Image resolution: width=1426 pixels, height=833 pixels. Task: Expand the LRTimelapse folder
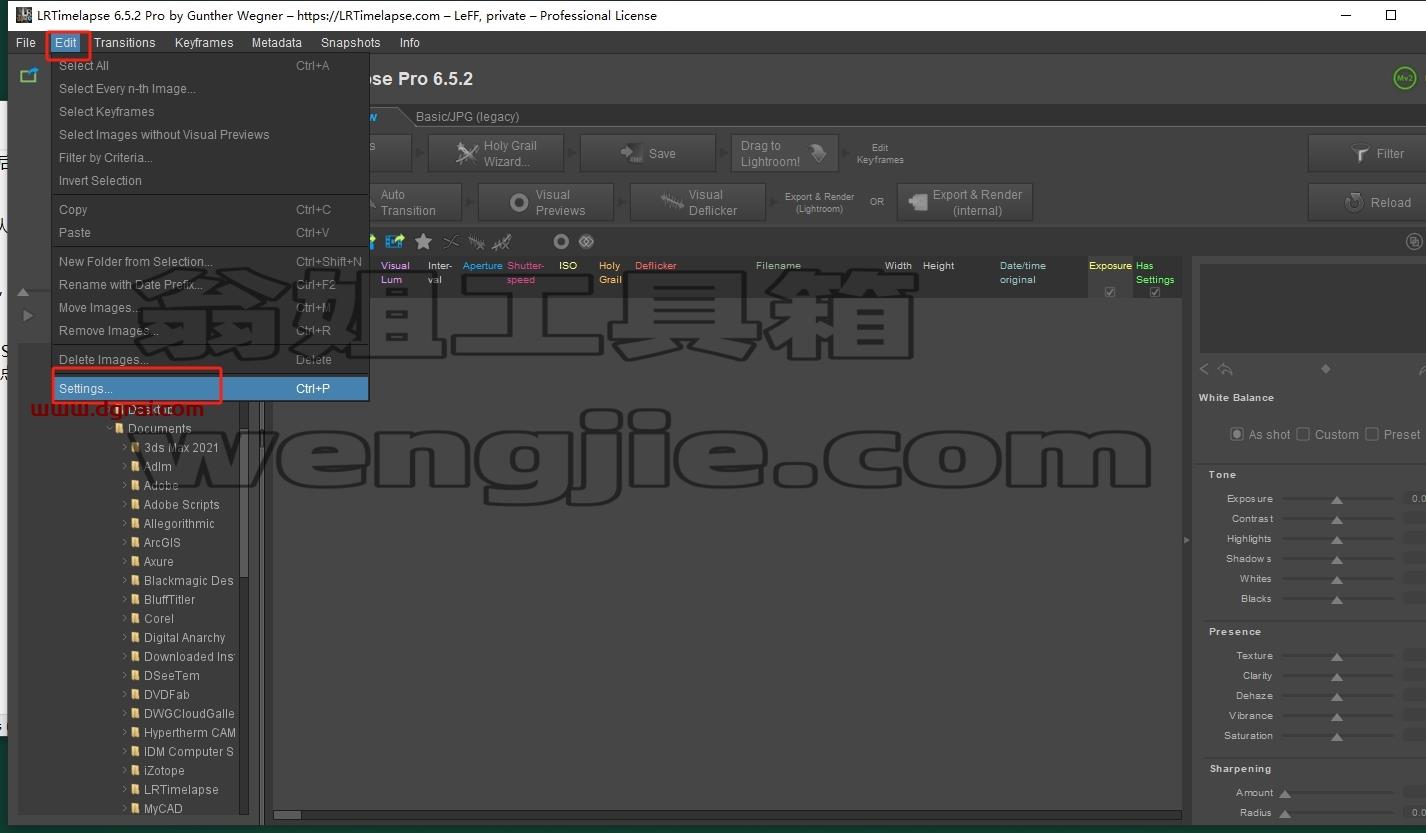click(x=125, y=789)
